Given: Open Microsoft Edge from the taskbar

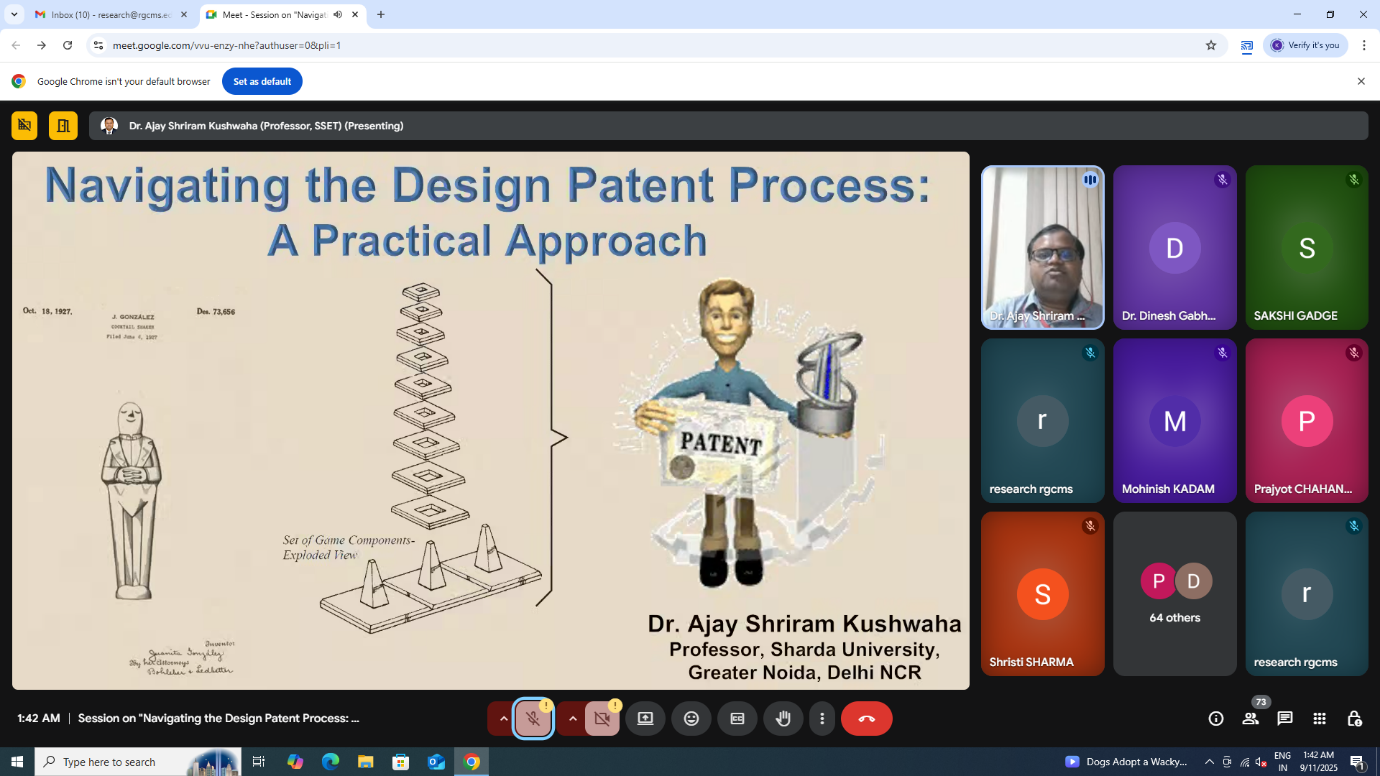Looking at the screenshot, I should pyautogui.click(x=330, y=762).
